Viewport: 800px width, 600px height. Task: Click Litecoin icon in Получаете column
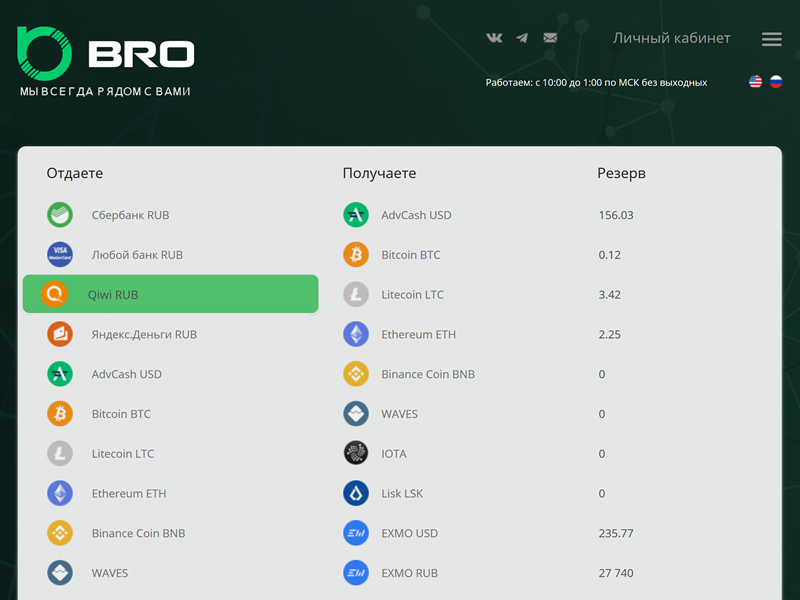click(x=356, y=294)
